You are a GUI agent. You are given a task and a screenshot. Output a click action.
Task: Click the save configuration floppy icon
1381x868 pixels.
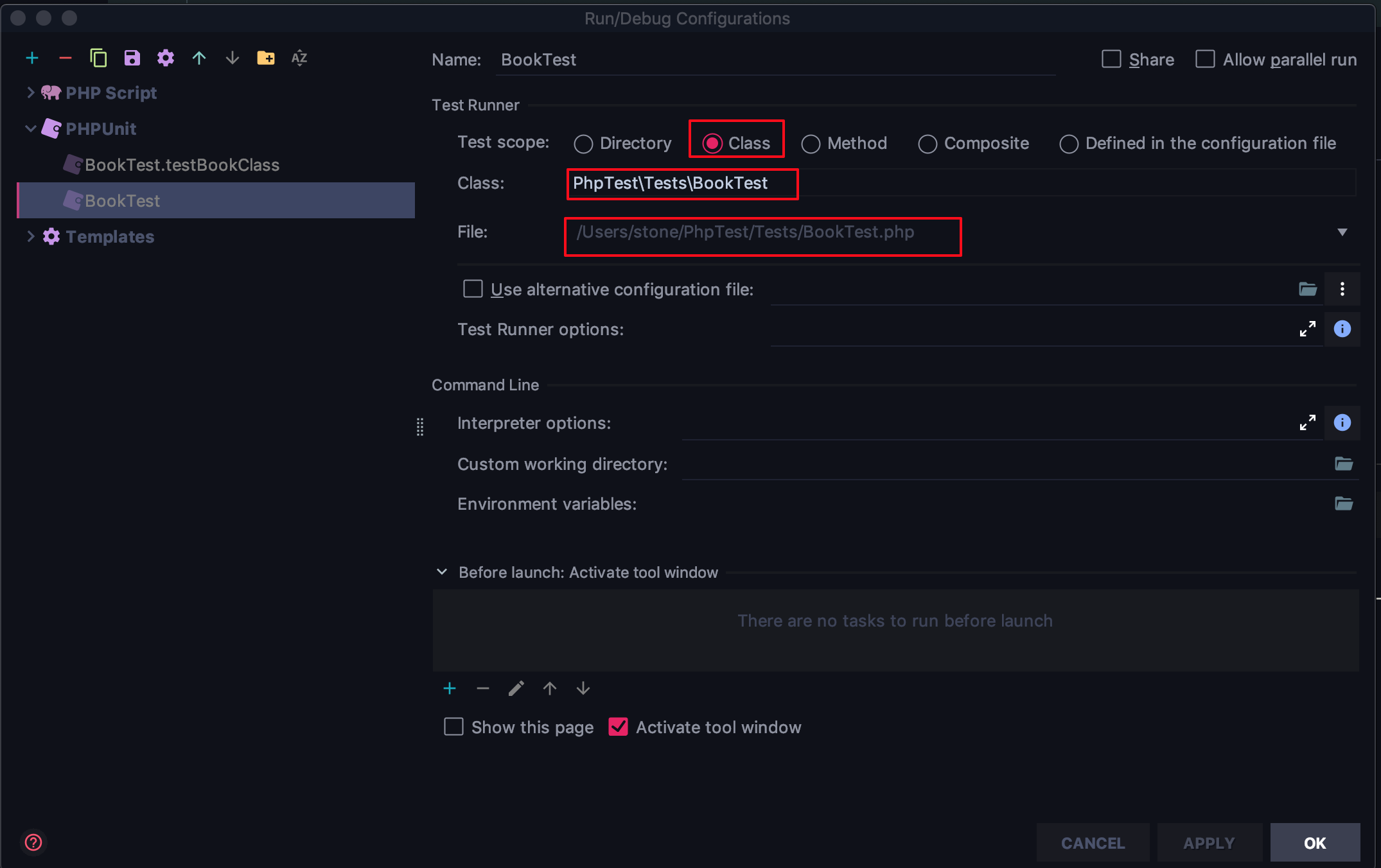pos(132,58)
